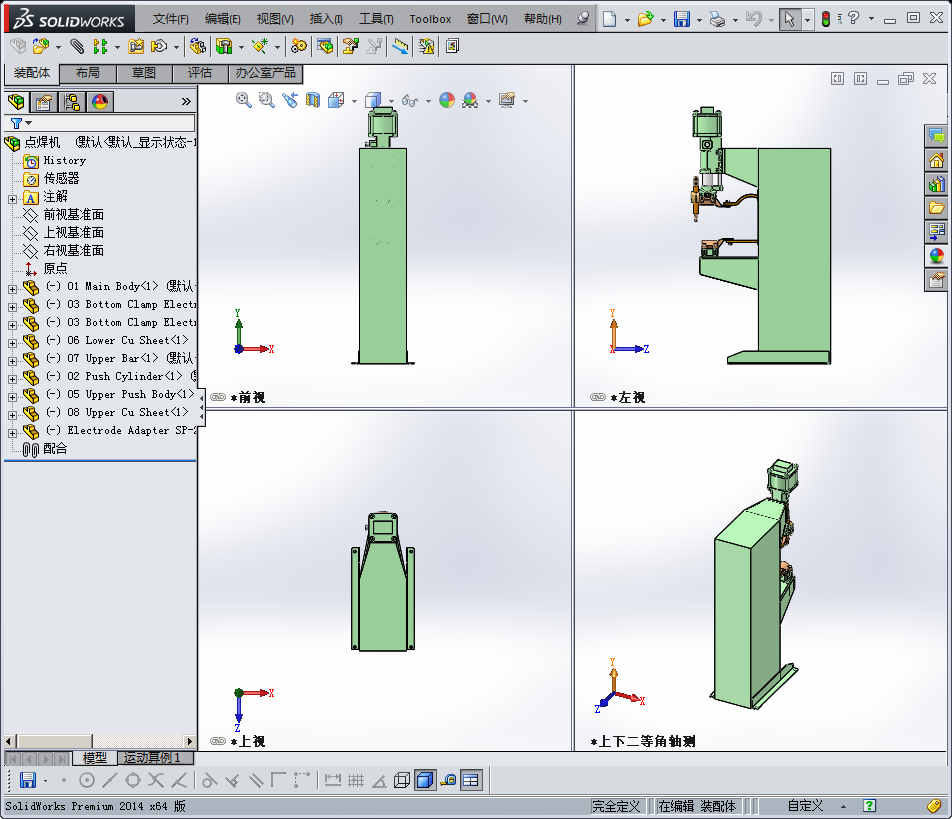This screenshot has width=952, height=819.
Task: Toggle the four-view layout button
Action: (x=471, y=780)
